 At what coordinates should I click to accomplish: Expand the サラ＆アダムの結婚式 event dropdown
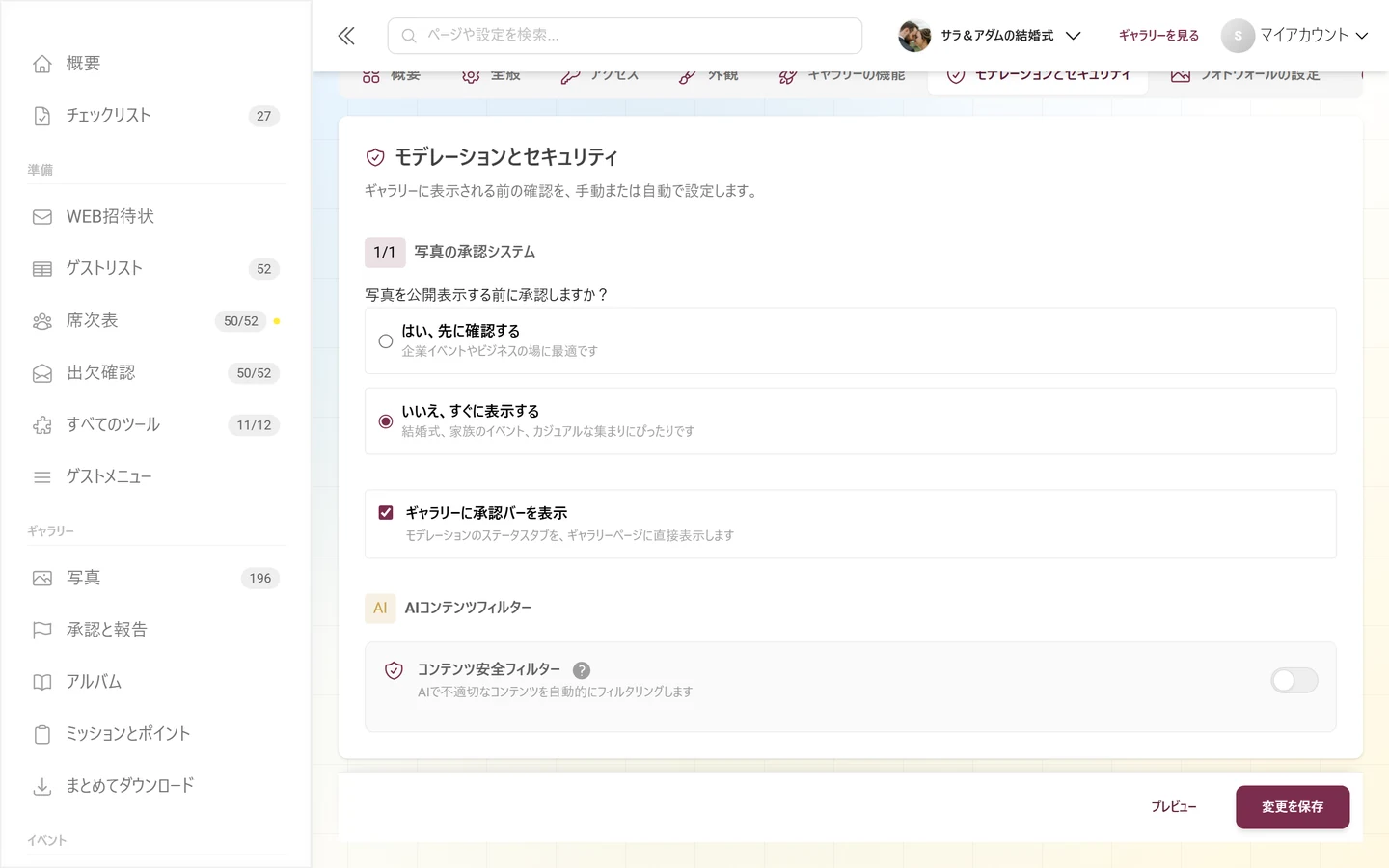(x=991, y=36)
